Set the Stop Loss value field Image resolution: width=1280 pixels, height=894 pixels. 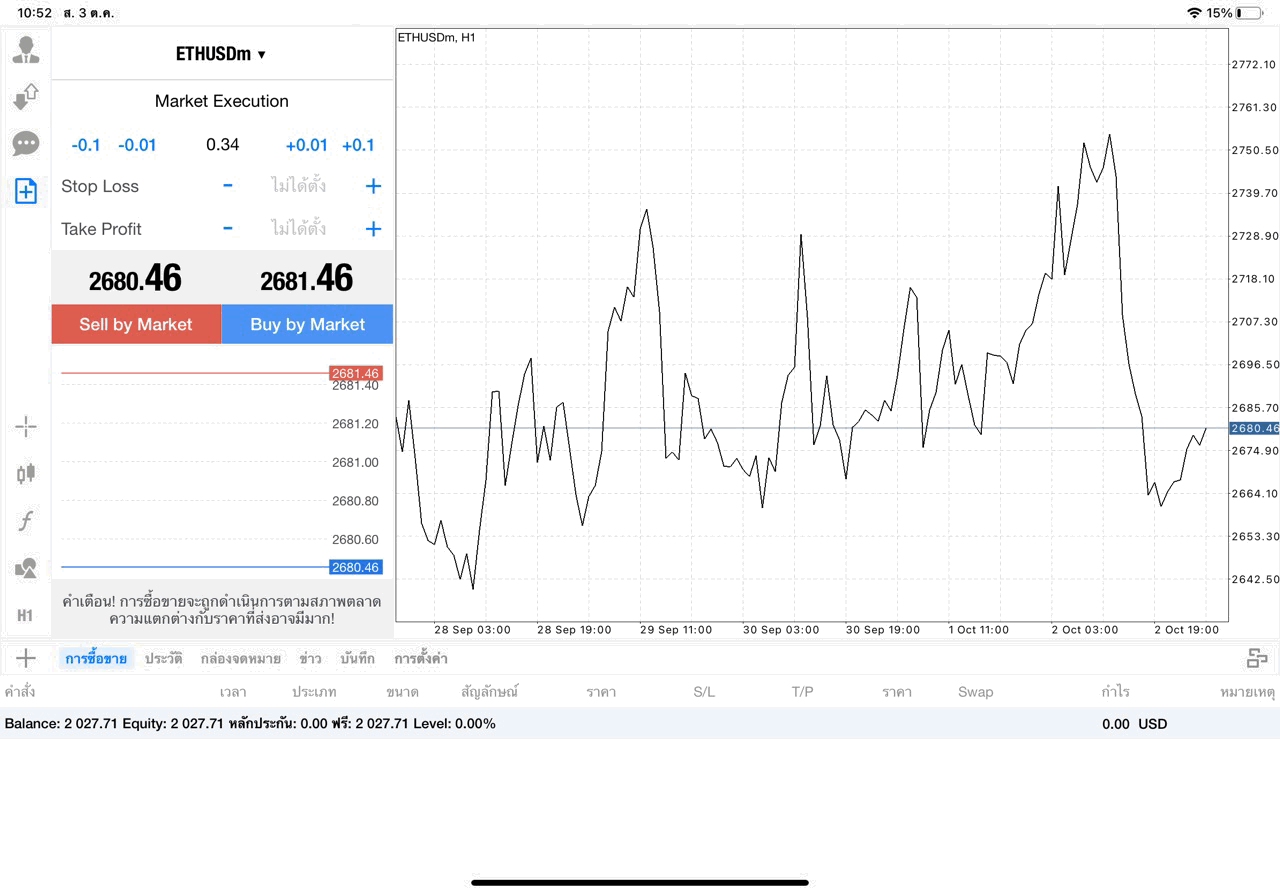299,186
